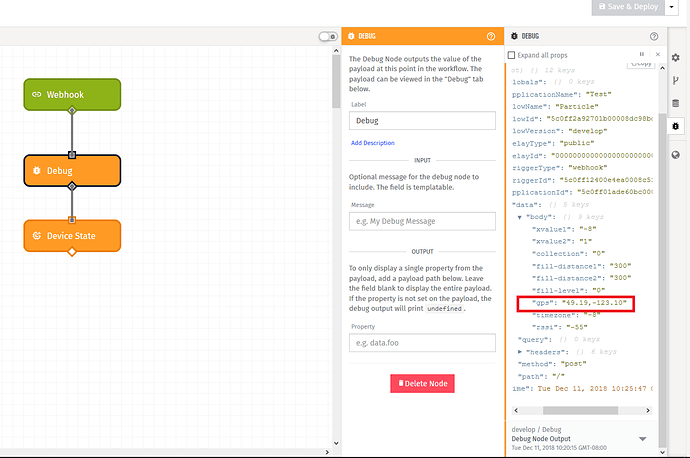
Task: Click the horizontal scrollbar in debug output
Action: click(580, 410)
